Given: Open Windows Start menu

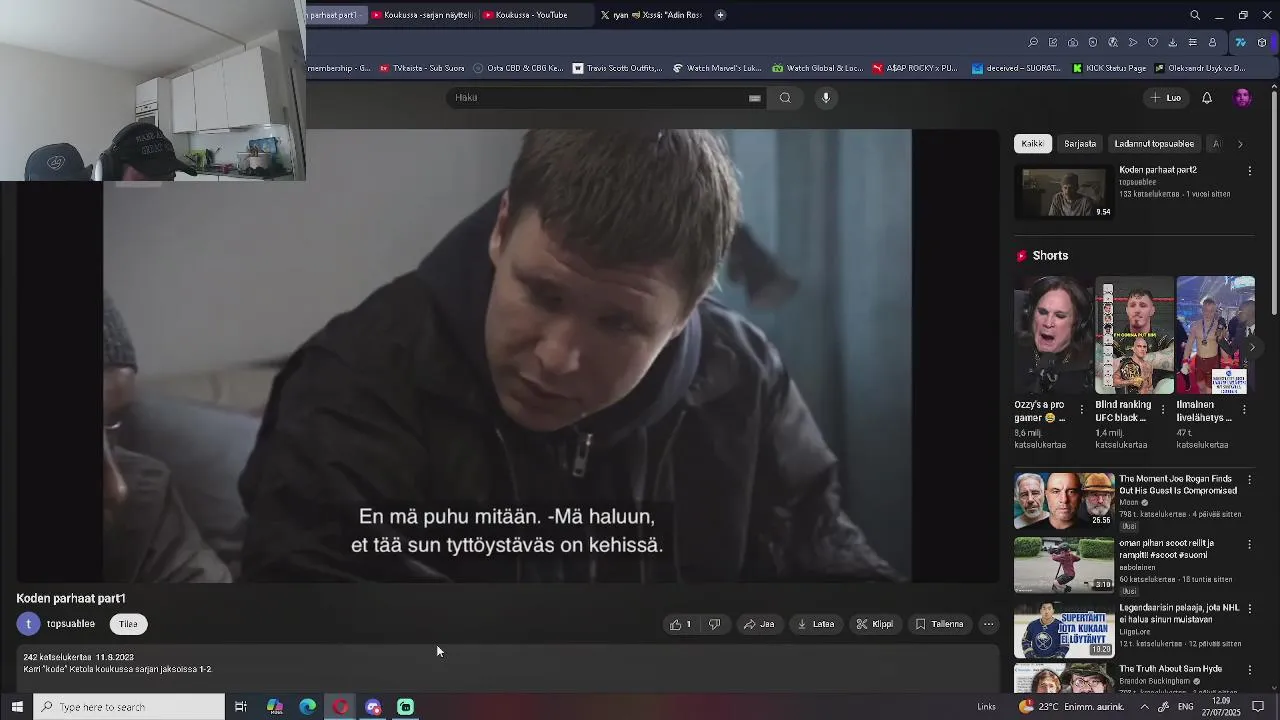Looking at the screenshot, I should [17, 707].
